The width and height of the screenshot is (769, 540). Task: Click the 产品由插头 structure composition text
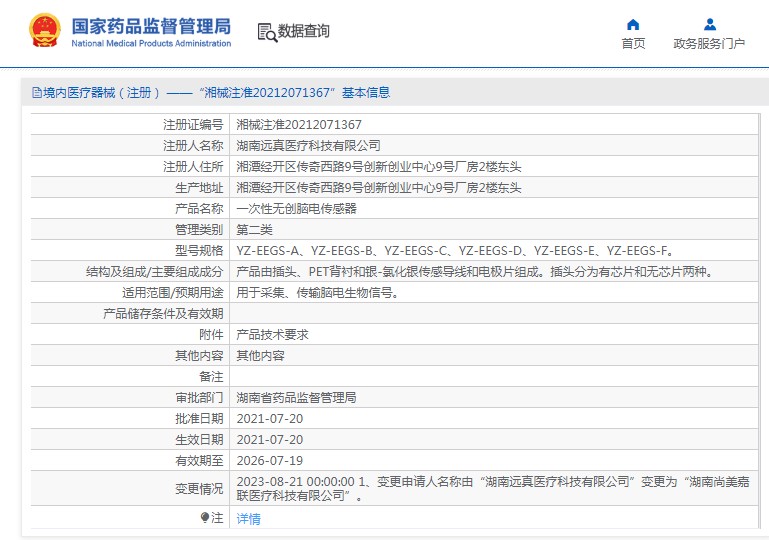[x=476, y=272]
